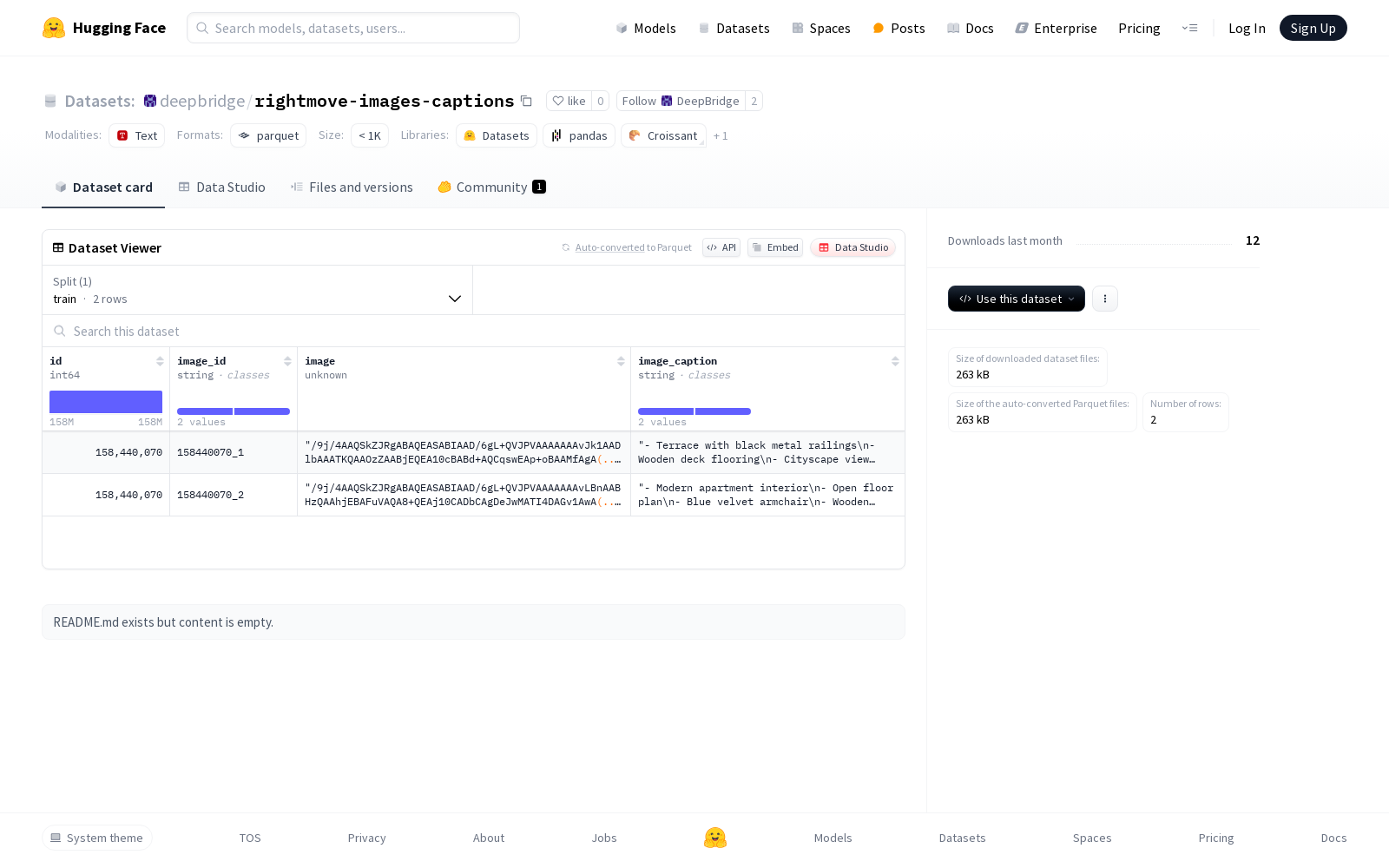Click the Text modality tag

click(137, 135)
